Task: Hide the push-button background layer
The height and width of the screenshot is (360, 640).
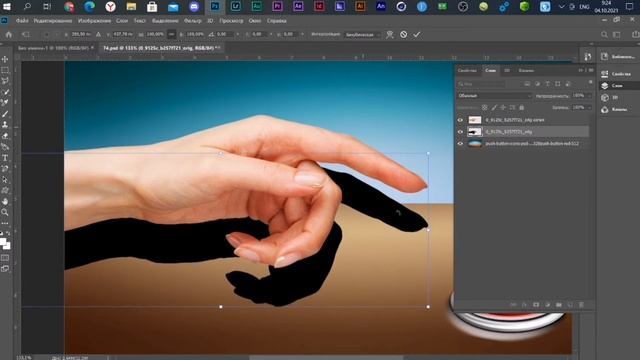Action: (460, 144)
